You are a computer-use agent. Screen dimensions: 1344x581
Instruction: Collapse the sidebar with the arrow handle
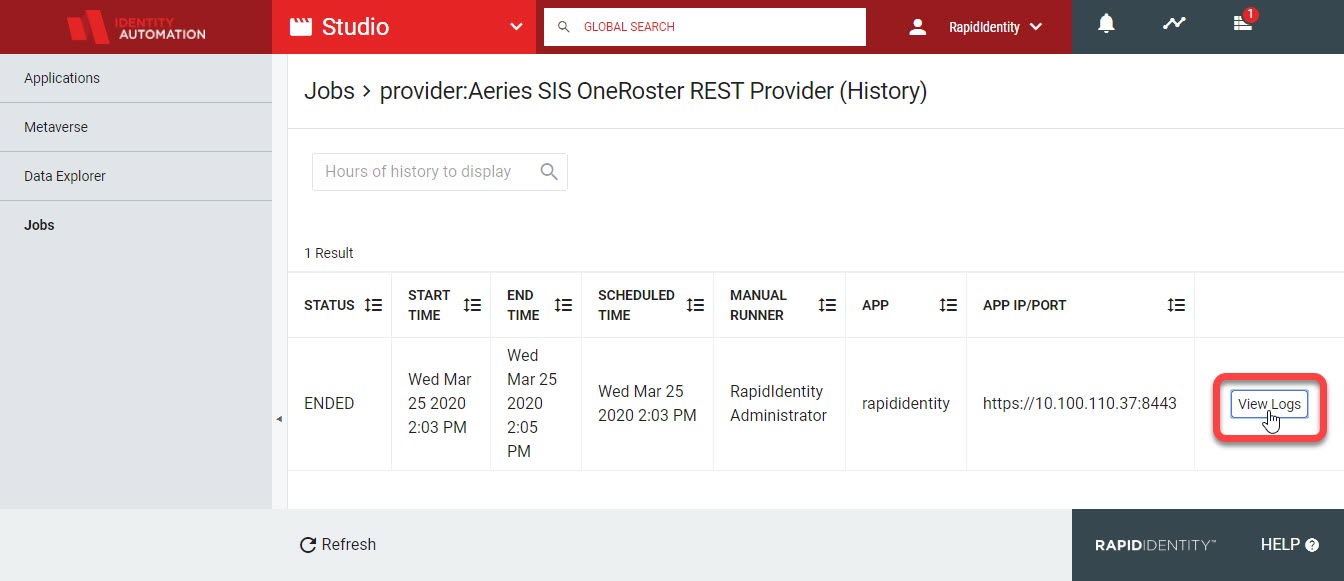(279, 419)
